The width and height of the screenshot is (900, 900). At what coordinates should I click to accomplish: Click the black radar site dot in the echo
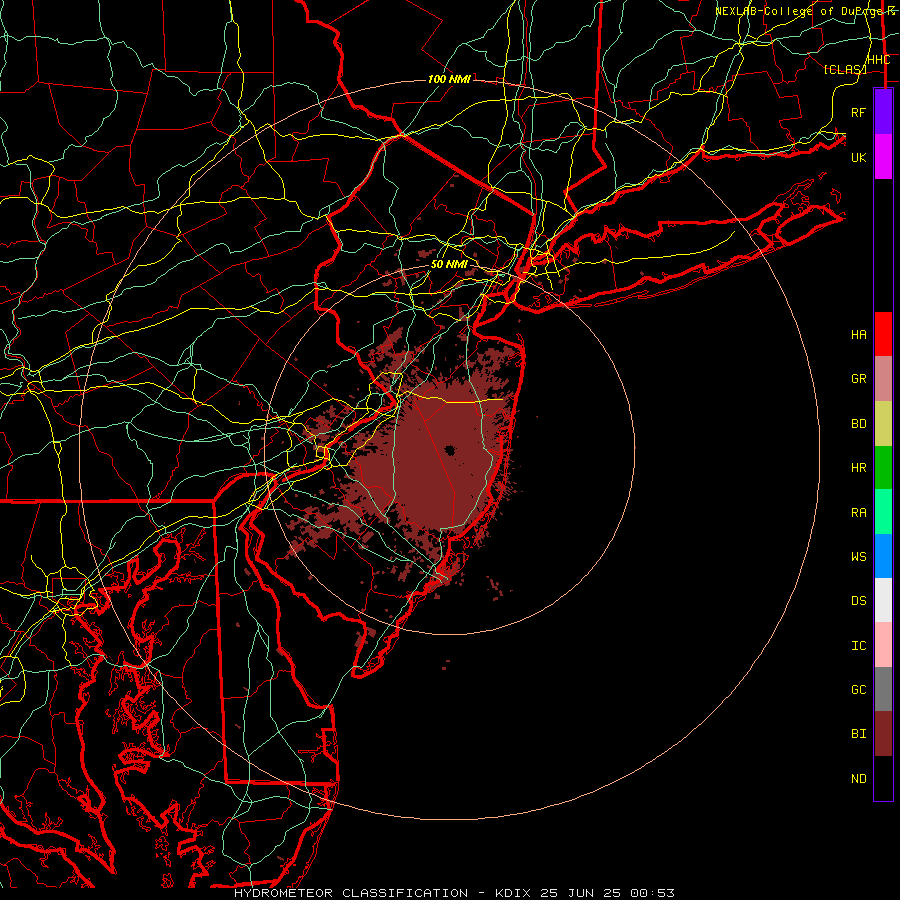coord(449,451)
